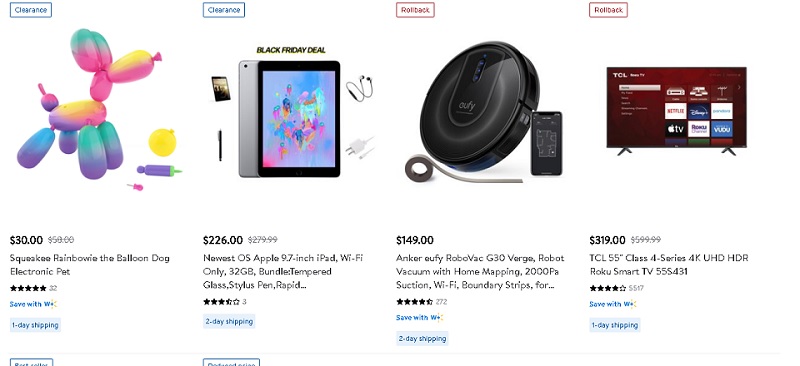Open Anker eufy RoboVac G30 Verge title
The image size is (800, 366).
480,271
